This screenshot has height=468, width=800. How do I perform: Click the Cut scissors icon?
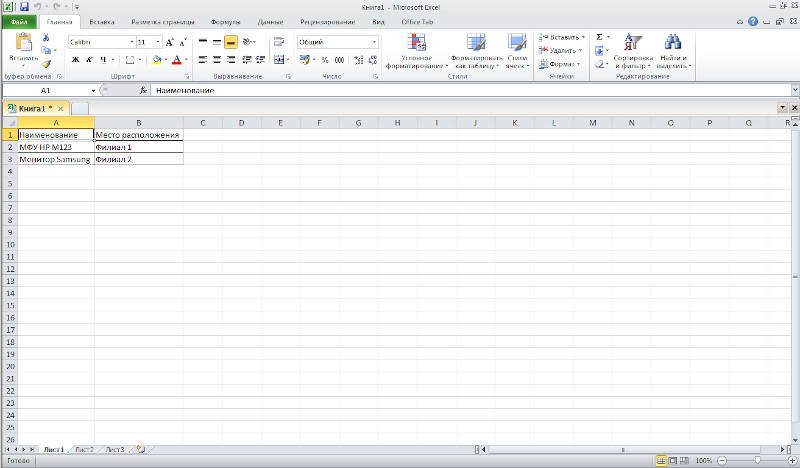pos(46,38)
